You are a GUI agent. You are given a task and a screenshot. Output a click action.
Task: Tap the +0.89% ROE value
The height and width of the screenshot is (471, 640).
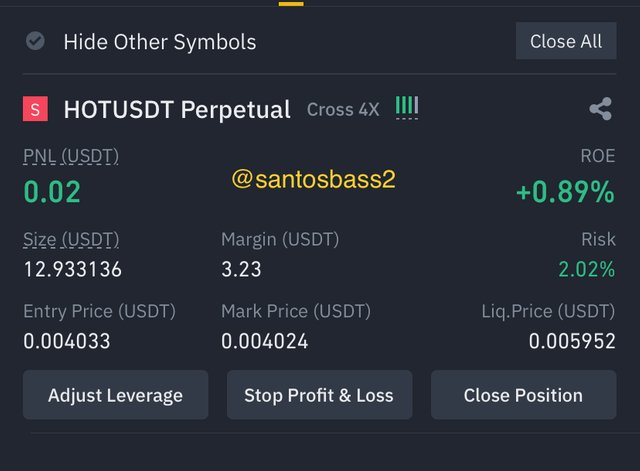coord(565,191)
